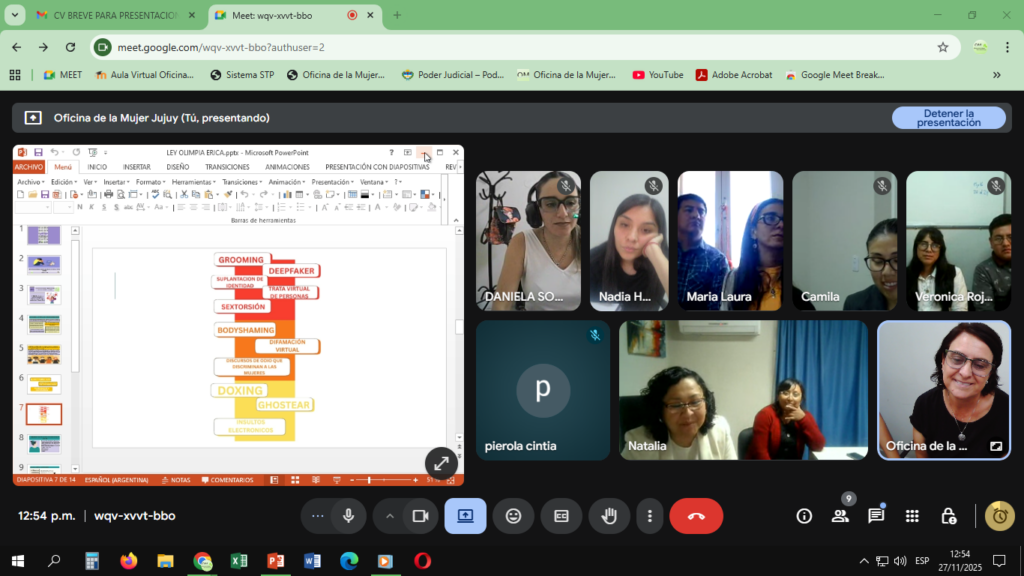Open host controls lock icon
The image size is (1024, 576).
click(948, 516)
